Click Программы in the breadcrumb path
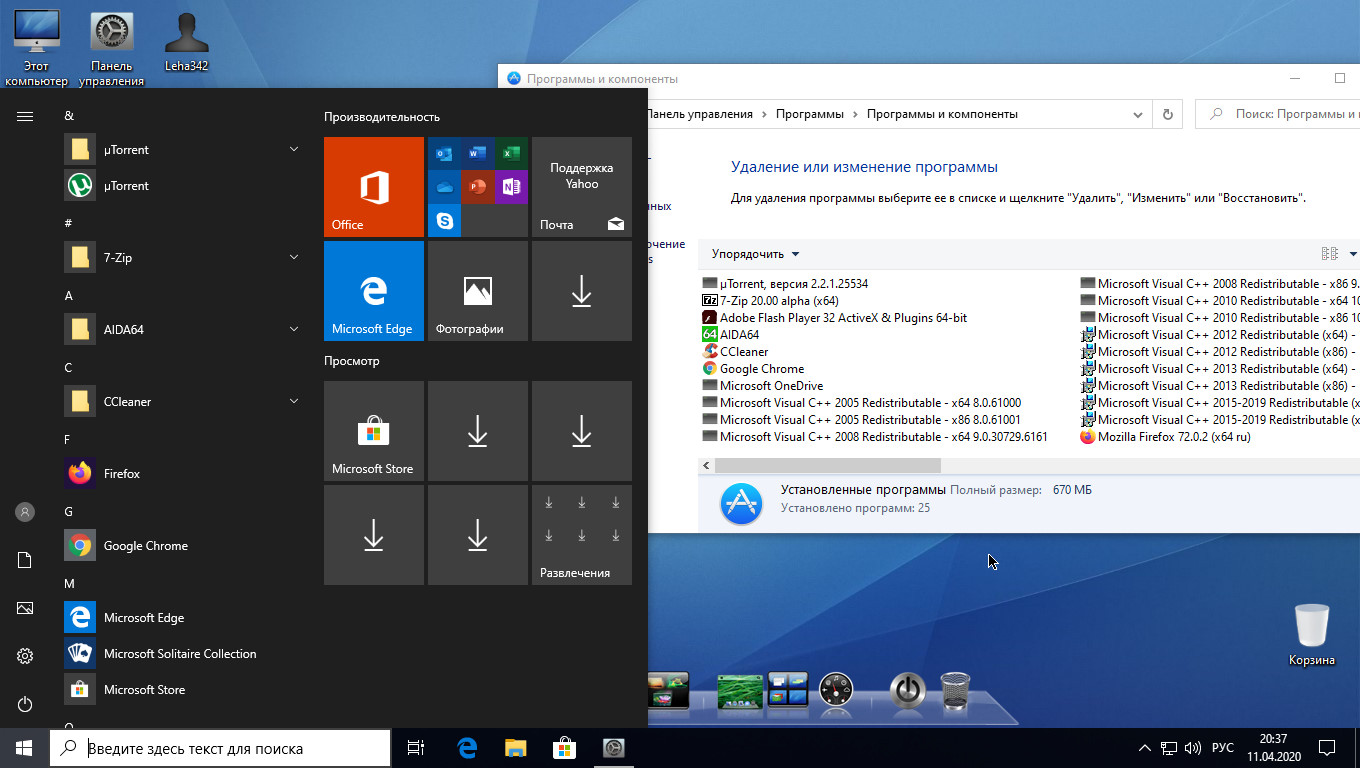The image size is (1360, 768). (x=810, y=114)
